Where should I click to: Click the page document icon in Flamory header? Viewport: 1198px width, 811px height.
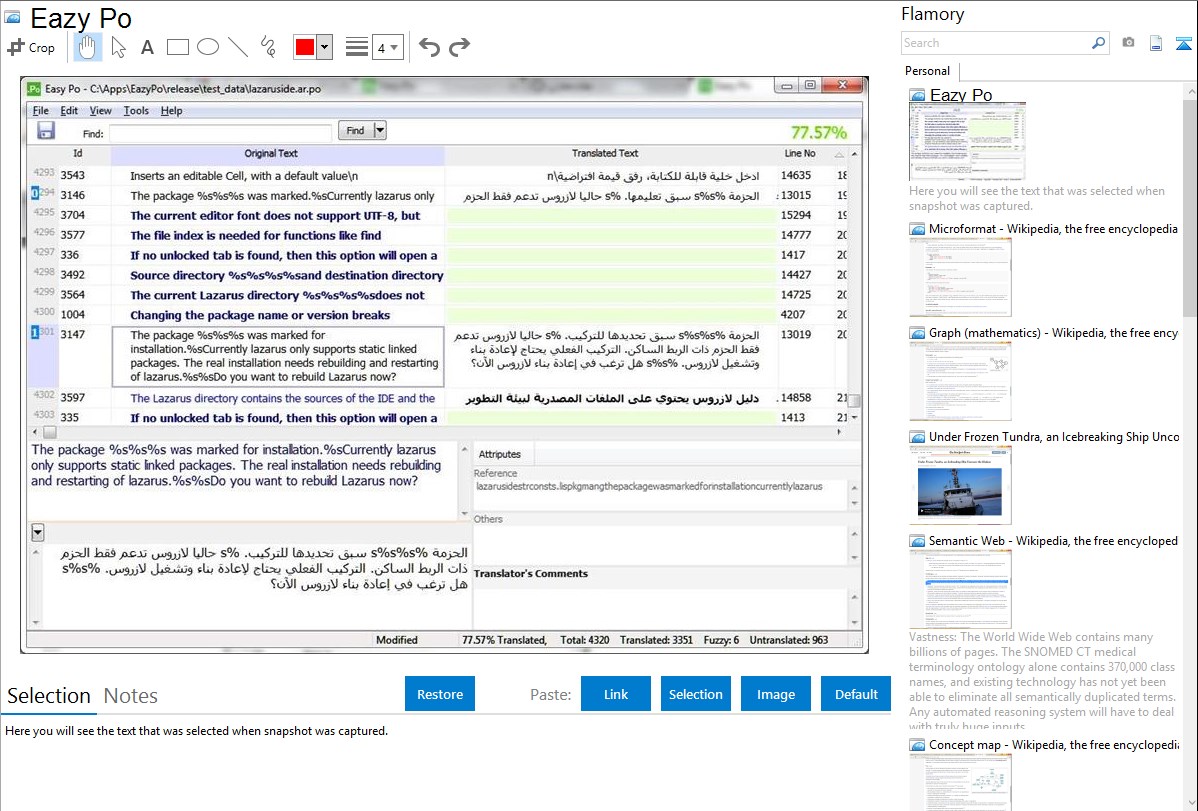pyautogui.click(x=1156, y=43)
